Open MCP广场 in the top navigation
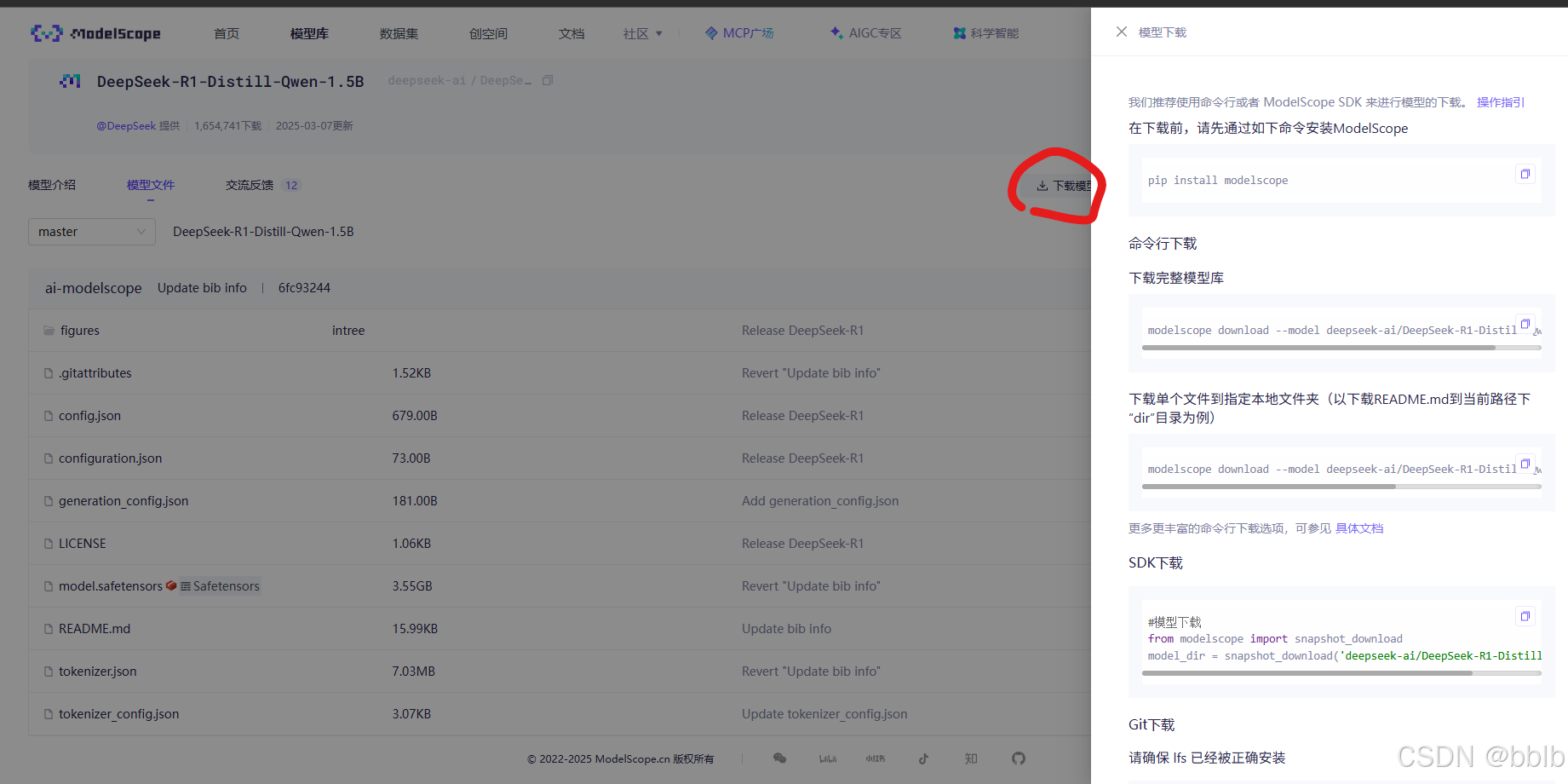 coord(739,33)
